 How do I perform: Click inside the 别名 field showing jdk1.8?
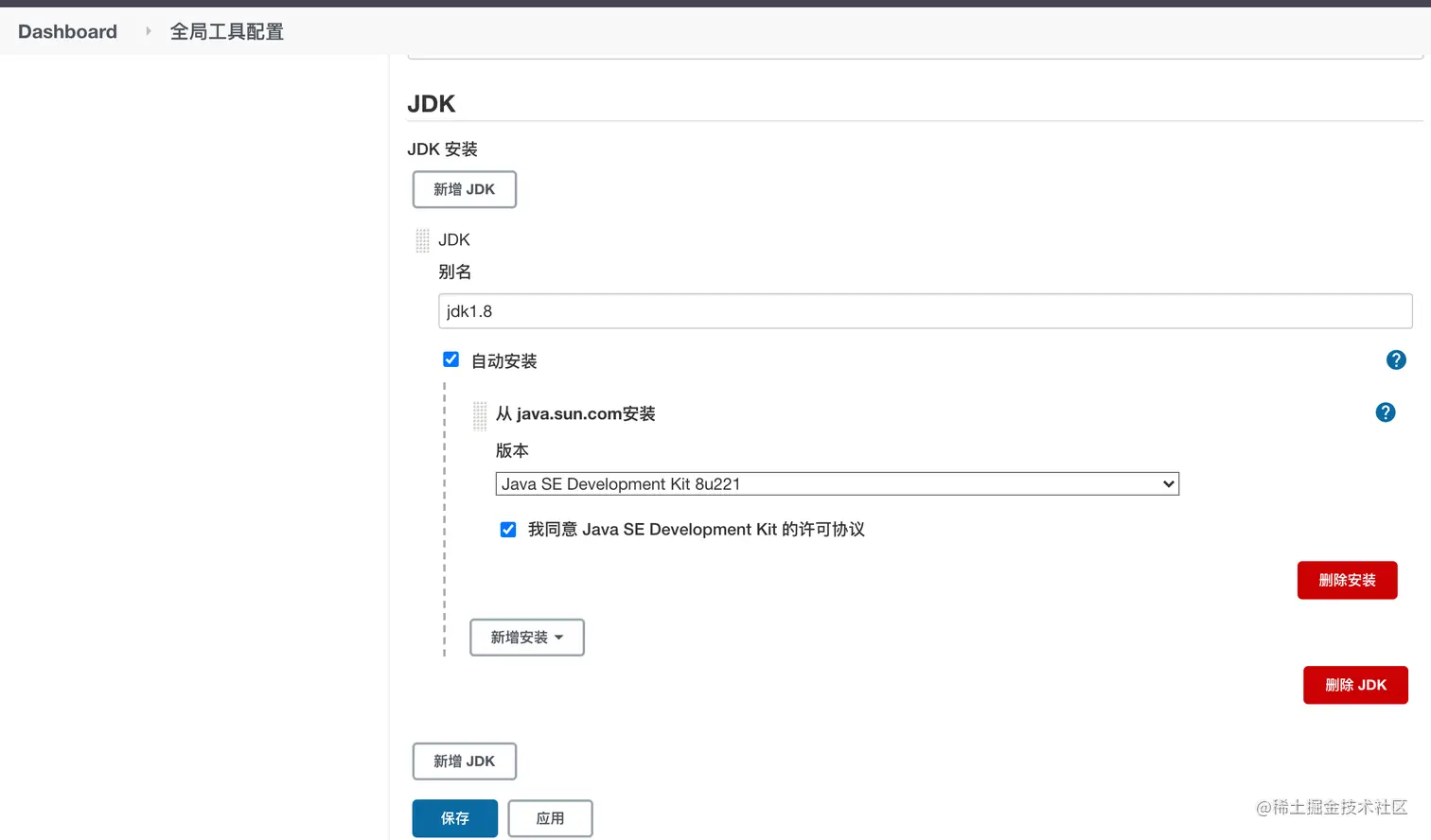tap(923, 310)
